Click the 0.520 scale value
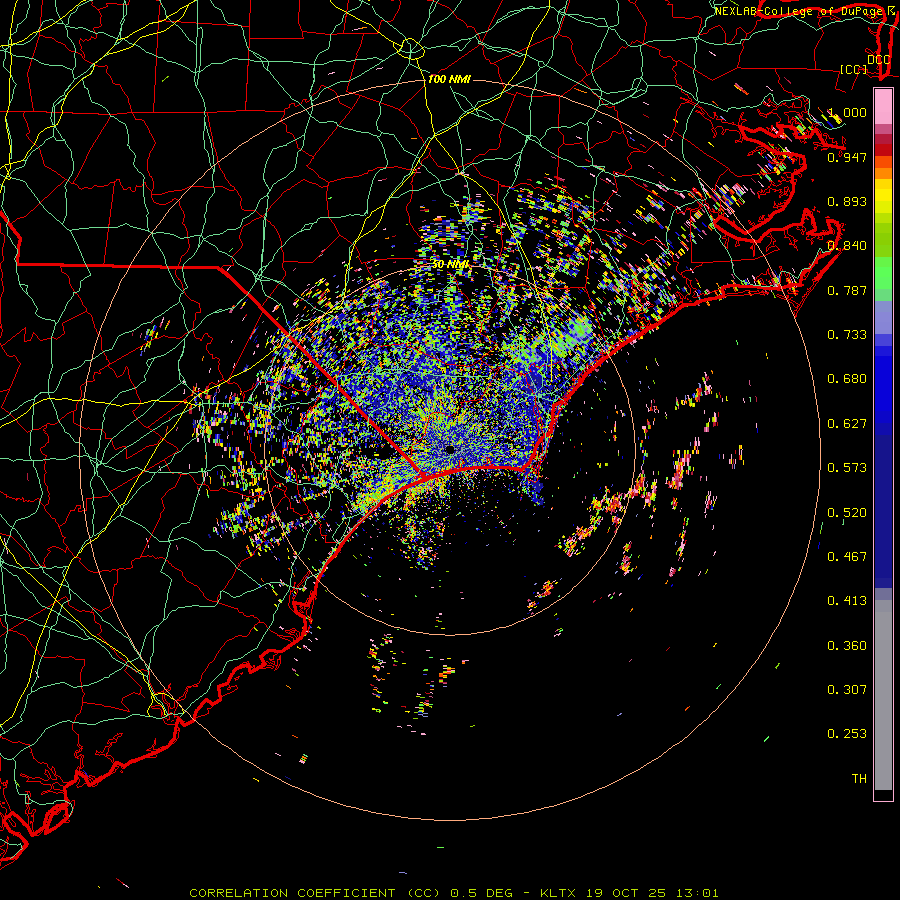Image resolution: width=900 pixels, height=900 pixels. 847,513
